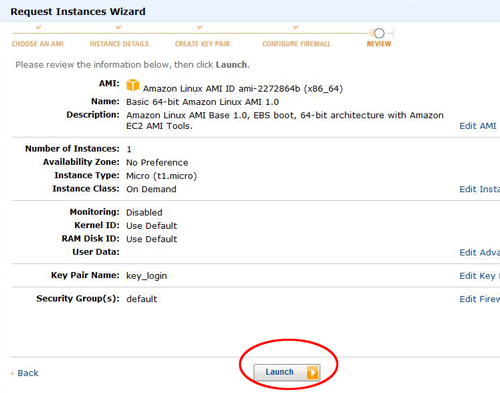500x393 pixels.
Task: Click text 'Basic 64-bit Amazon Linux AMI 1.0'
Action: 203,102
